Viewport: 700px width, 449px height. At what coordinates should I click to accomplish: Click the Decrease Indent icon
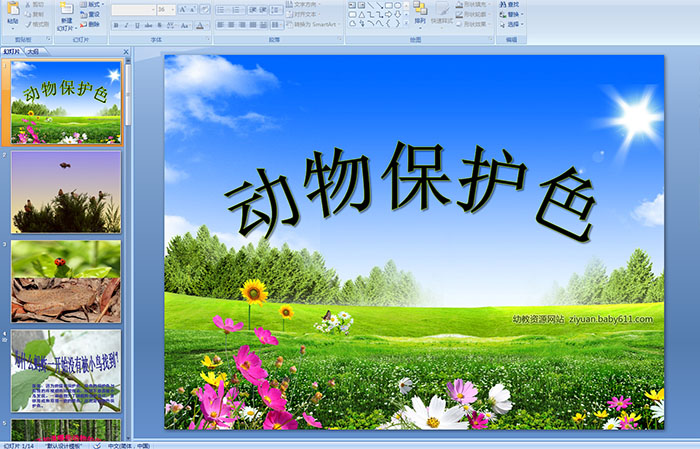[x=253, y=9]
